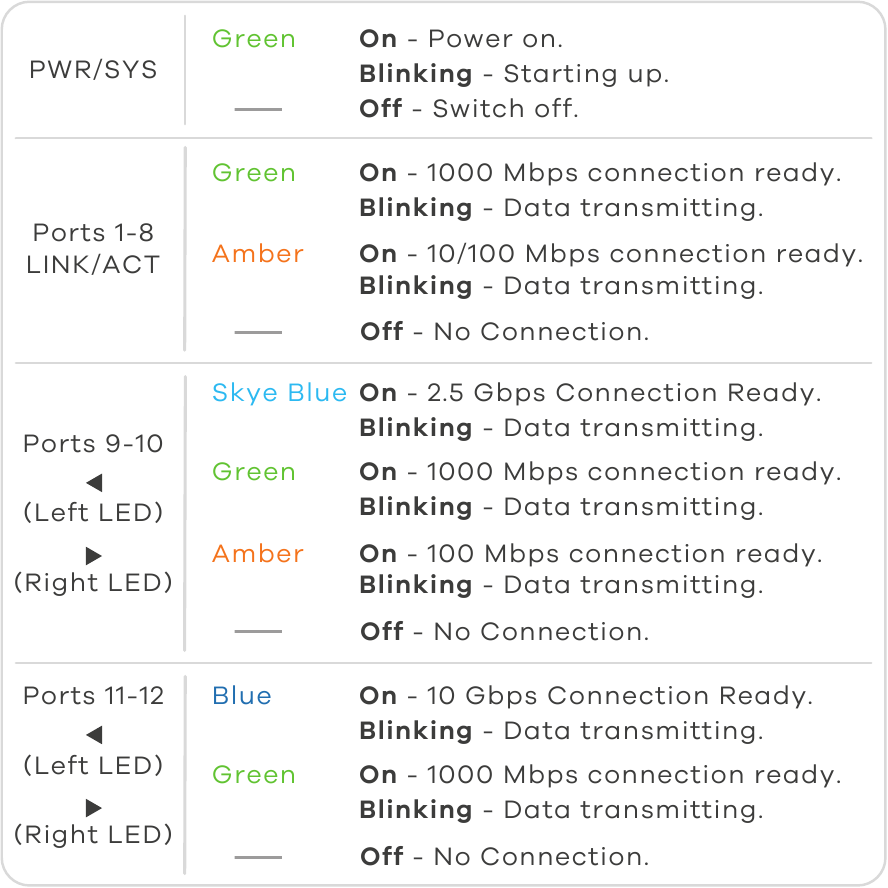
Task: Select the gray dash in Ports 1-8 section
Action: tap(258, 332)
